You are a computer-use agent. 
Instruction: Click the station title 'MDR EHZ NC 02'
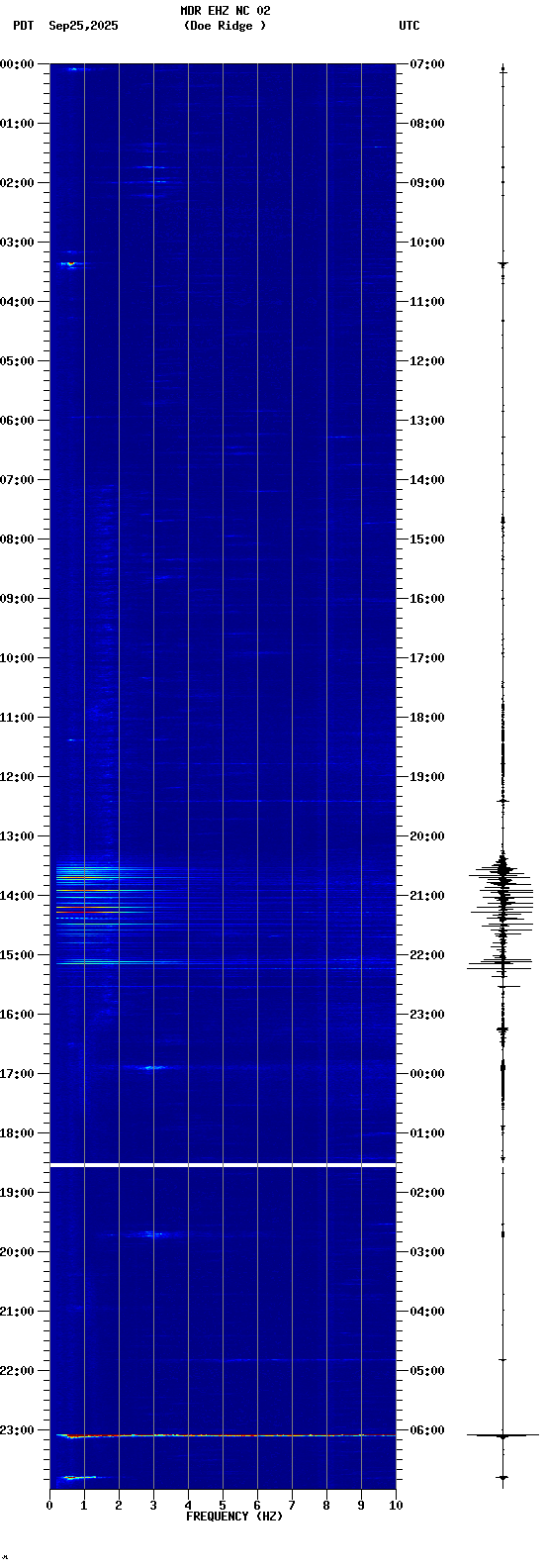pyautogui.click(x=226, y=11)
